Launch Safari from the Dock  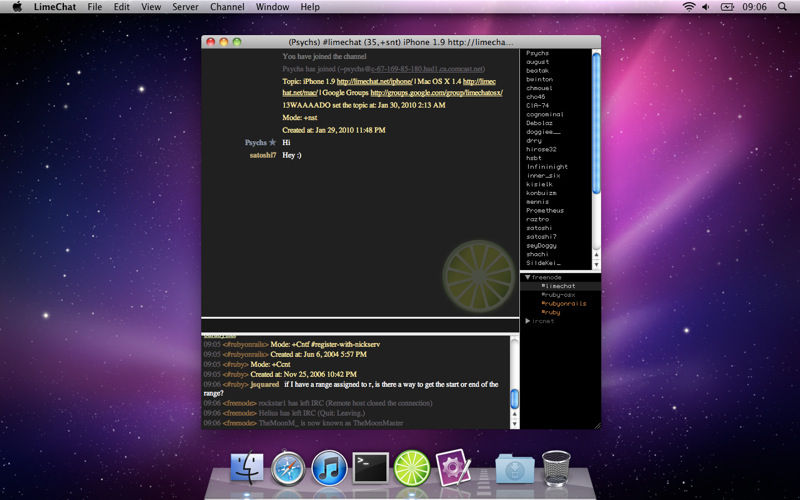[288, 468]
